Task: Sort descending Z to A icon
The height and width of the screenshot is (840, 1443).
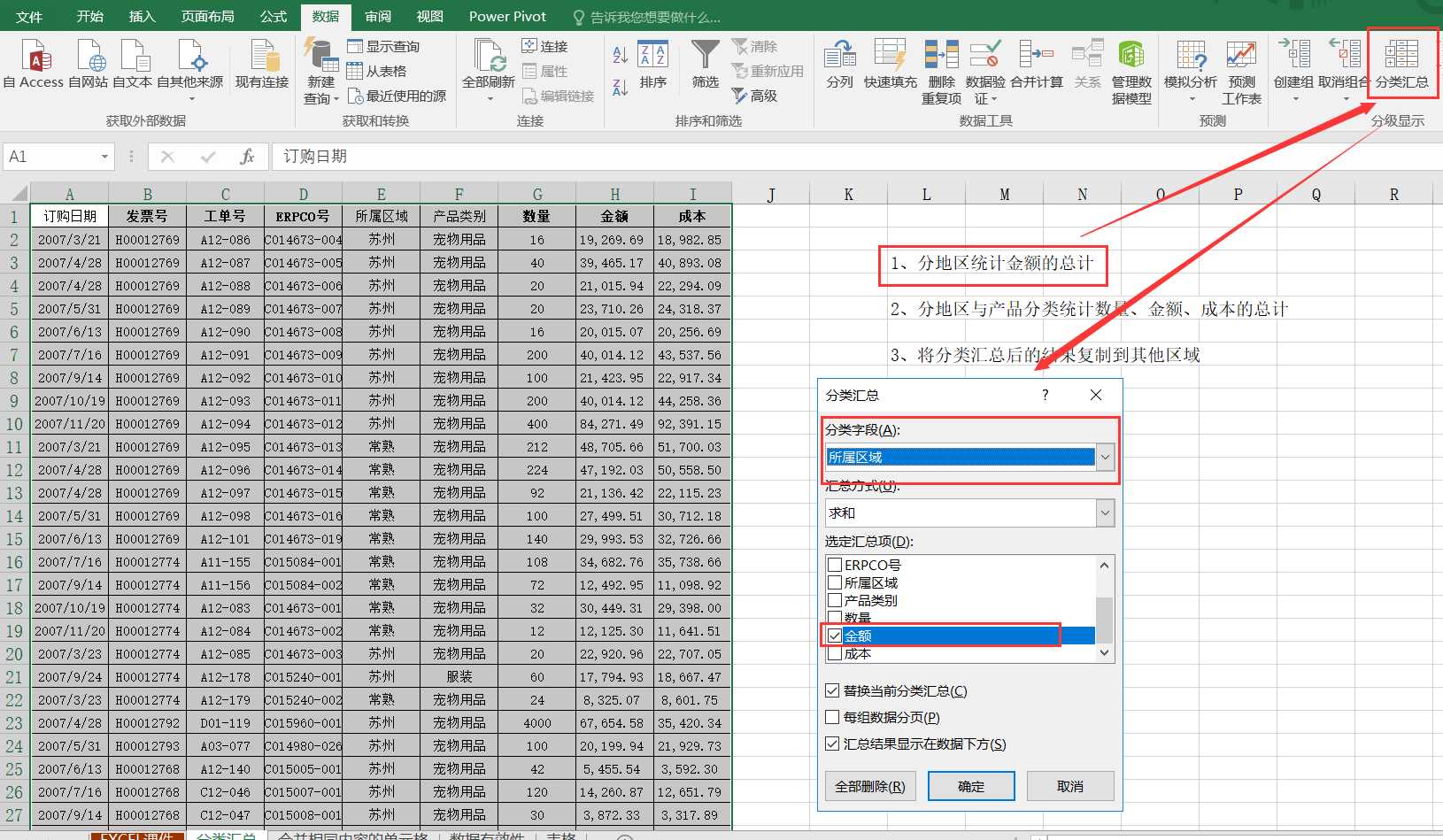Action: point(621,87)
